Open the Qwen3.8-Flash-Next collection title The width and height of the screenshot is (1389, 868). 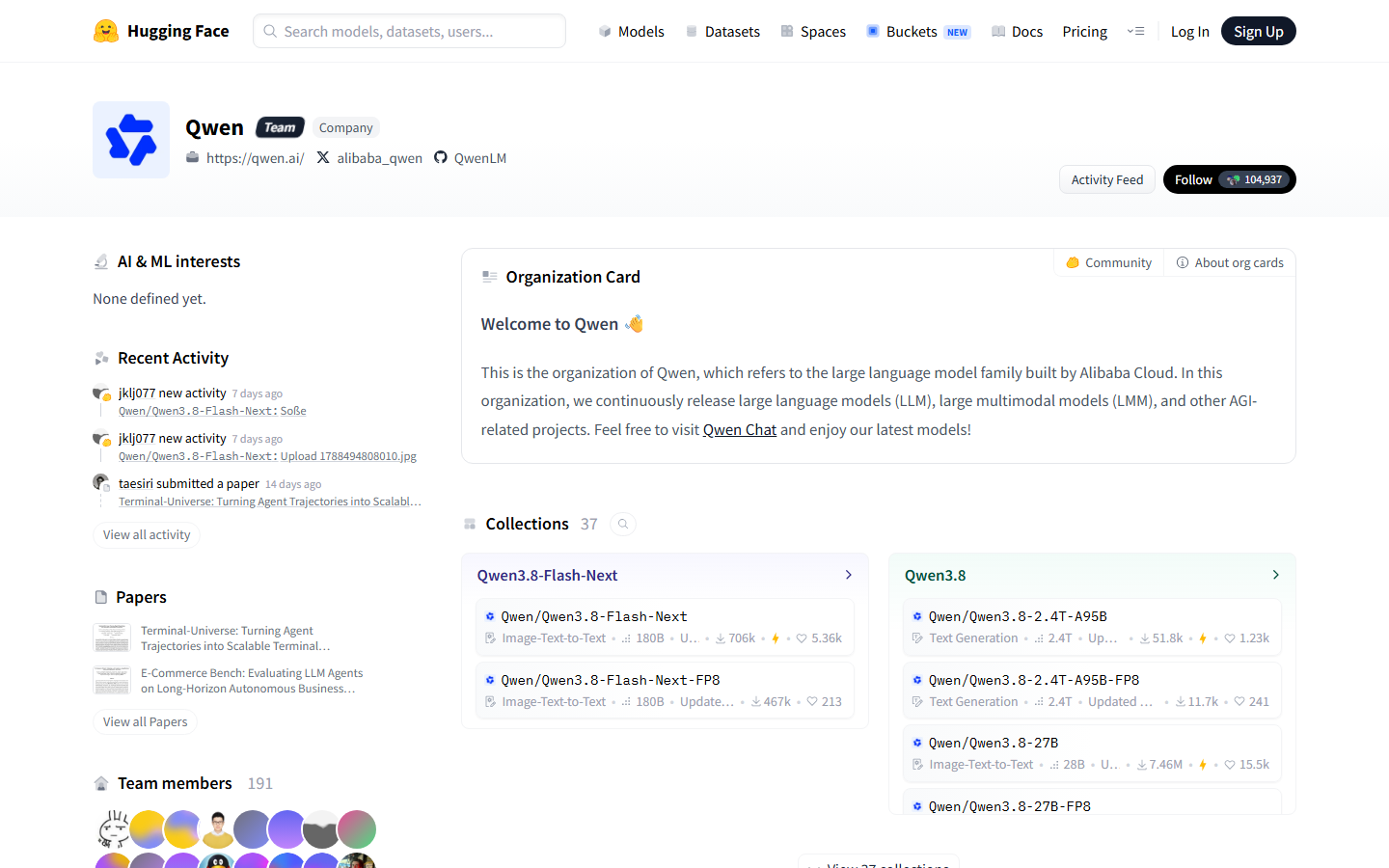click(x=547, y=575)
